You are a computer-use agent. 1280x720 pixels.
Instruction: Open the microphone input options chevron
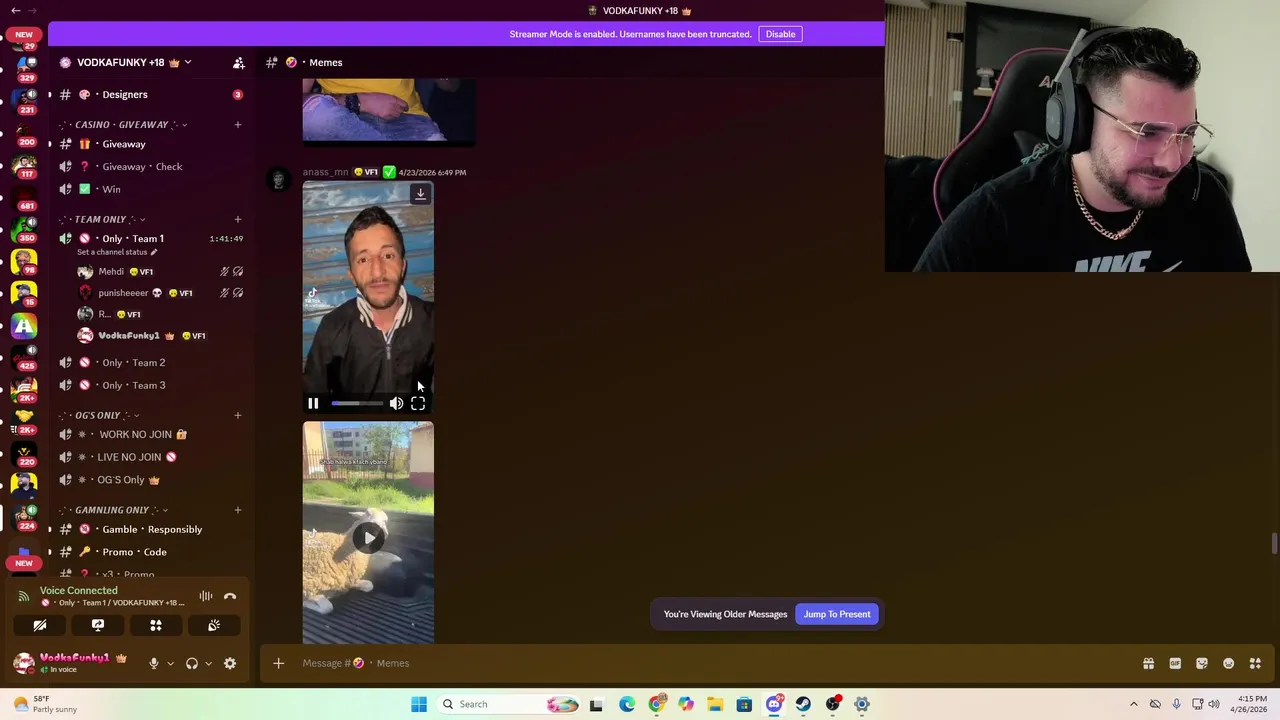click(x=170, y=663)
